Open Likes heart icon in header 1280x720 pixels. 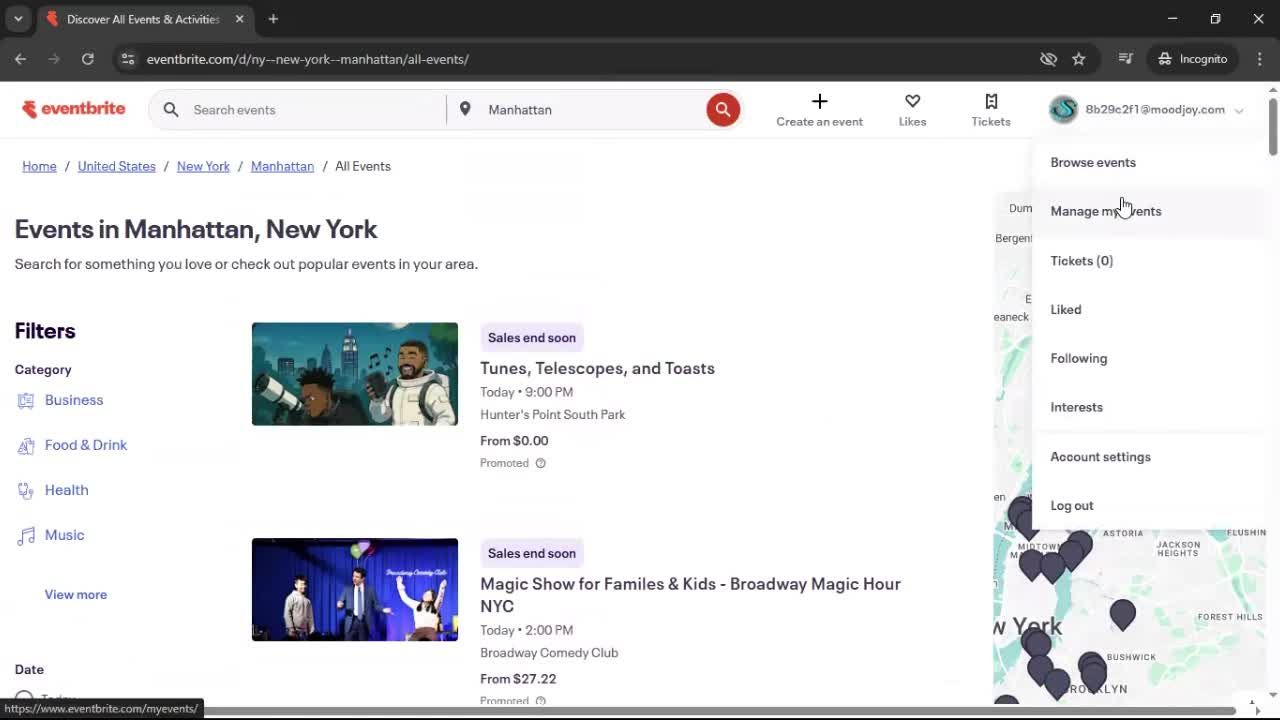pos(912,101)
